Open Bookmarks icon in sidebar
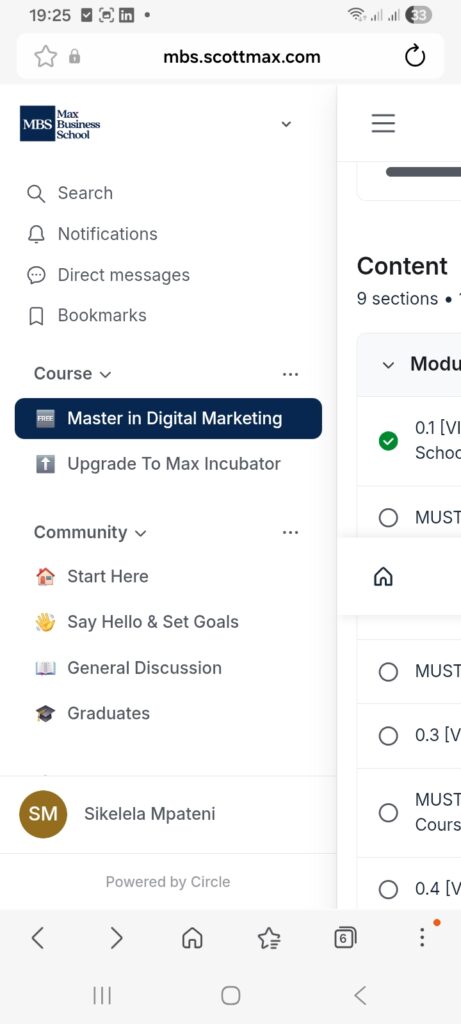 pos(36,316)
